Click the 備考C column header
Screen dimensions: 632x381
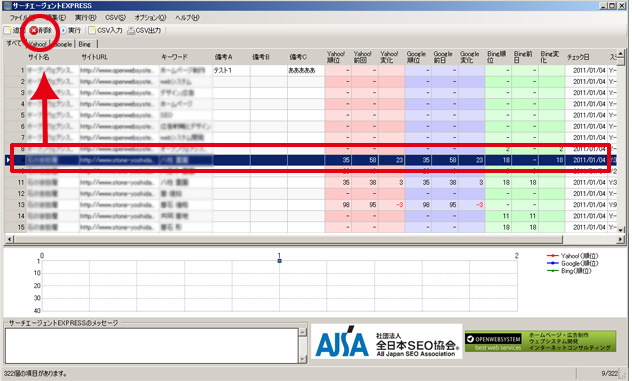306,57
